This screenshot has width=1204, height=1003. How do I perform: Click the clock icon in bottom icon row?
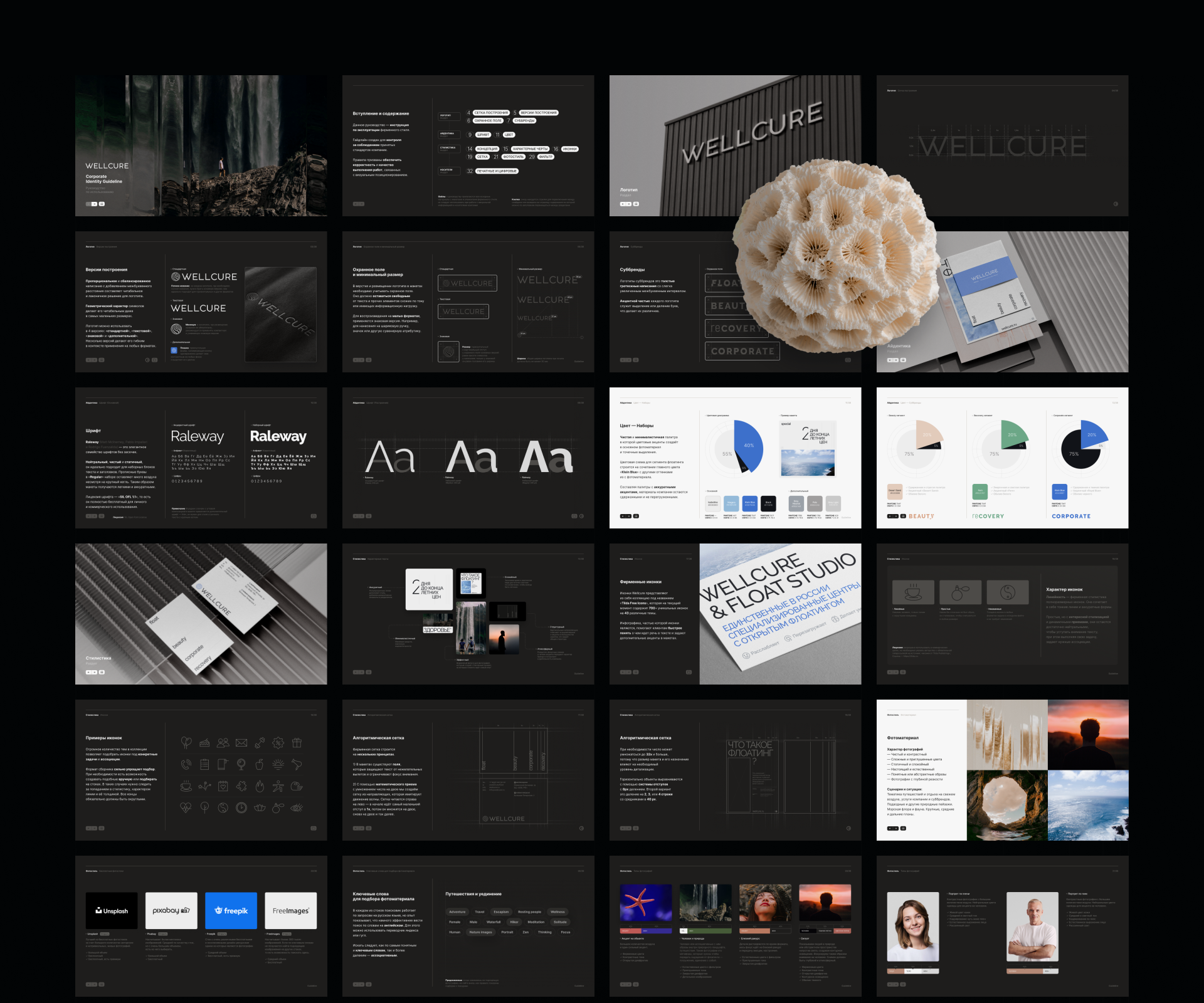coord(241,807)
